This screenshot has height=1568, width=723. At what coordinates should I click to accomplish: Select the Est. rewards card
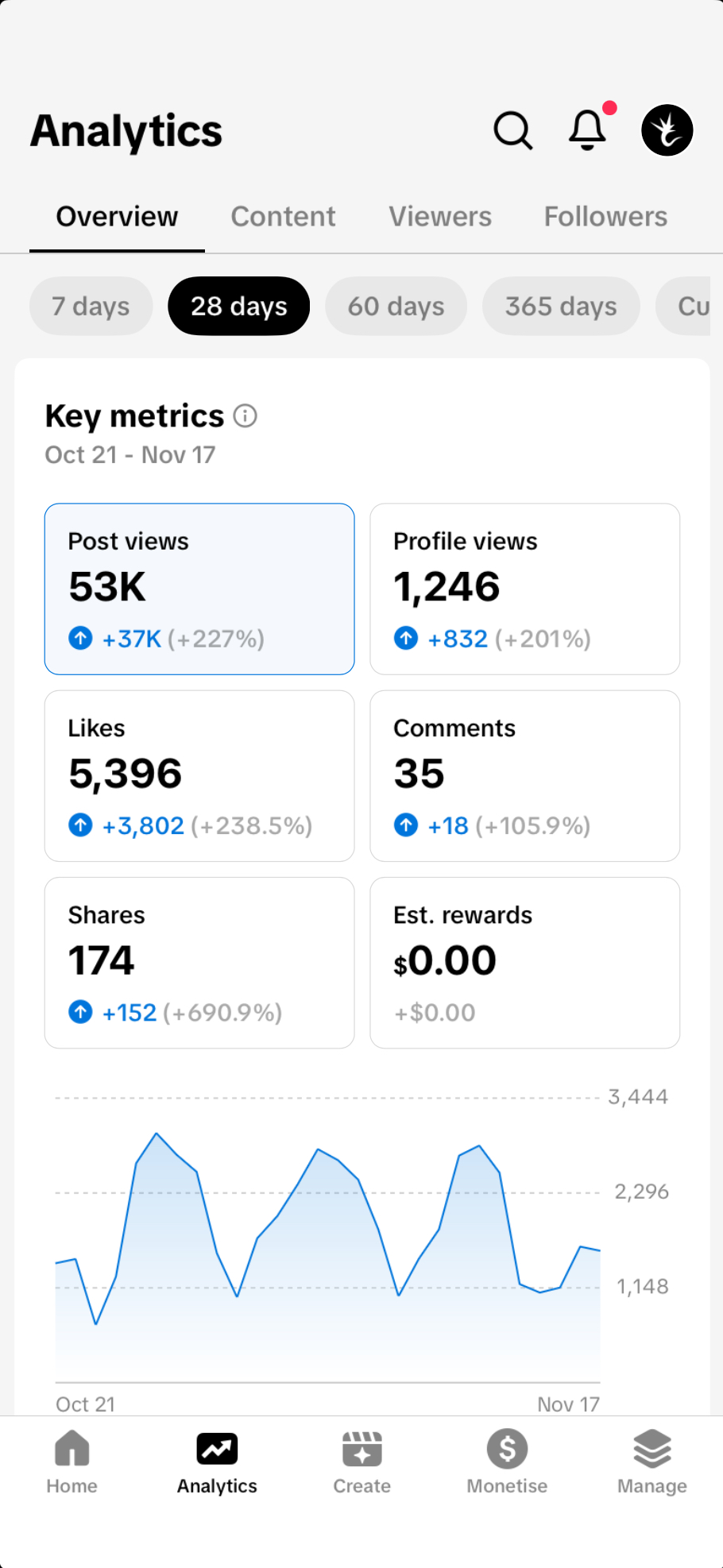pyautogui.click(x=524, y=962)
